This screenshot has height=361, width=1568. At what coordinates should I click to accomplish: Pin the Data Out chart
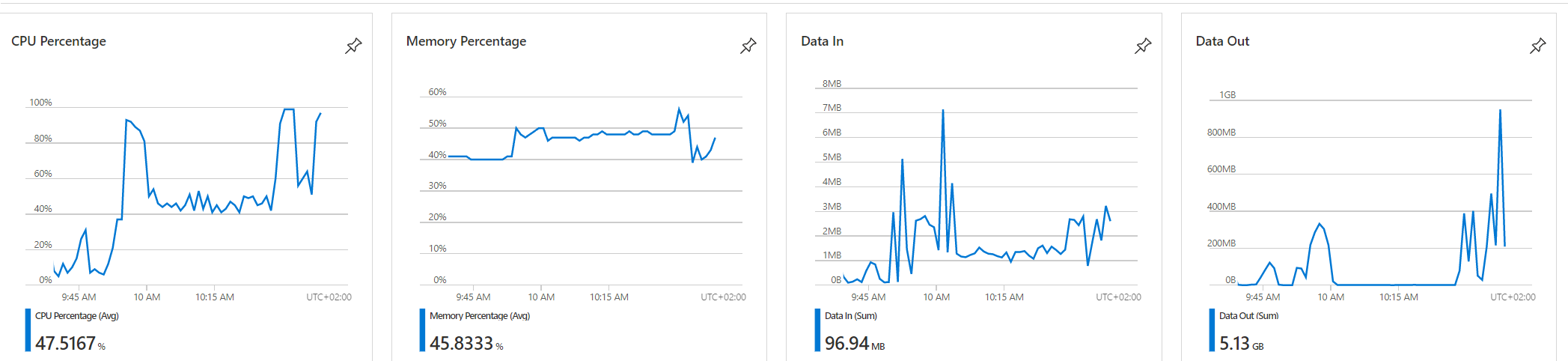pyautogui.click(x=1537, y=46)
